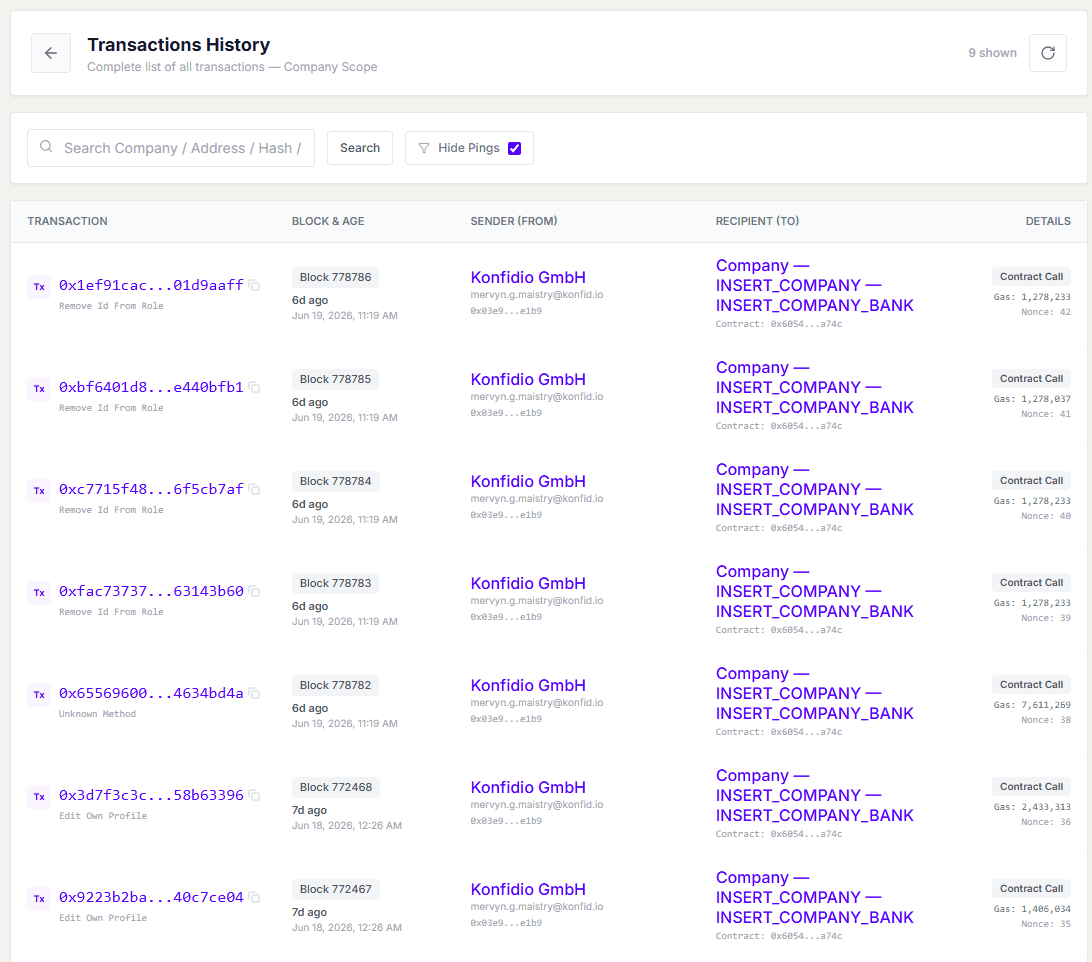Open Konfidio GmbH sender in Block 778786 row
1092x962 pixels.
(x=528, y=277)
